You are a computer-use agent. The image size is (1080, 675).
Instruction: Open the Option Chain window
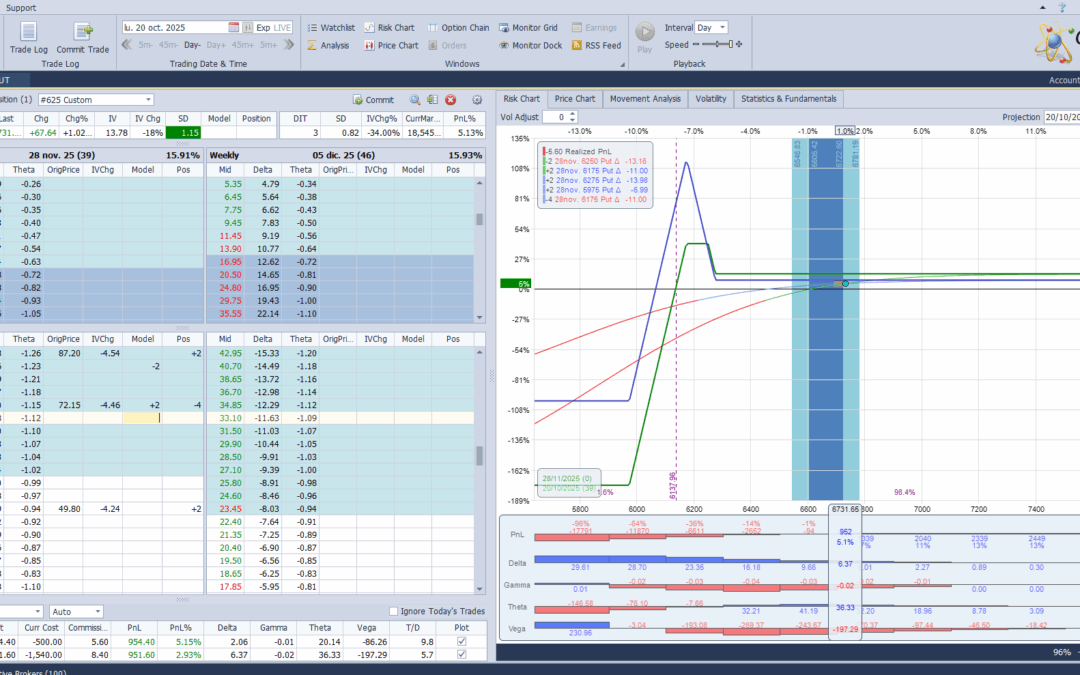(x=458, y=28)
